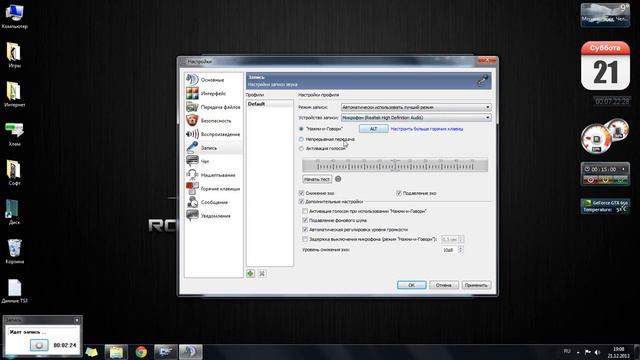Open the Устройство записи dropdown

pos(416,118)
